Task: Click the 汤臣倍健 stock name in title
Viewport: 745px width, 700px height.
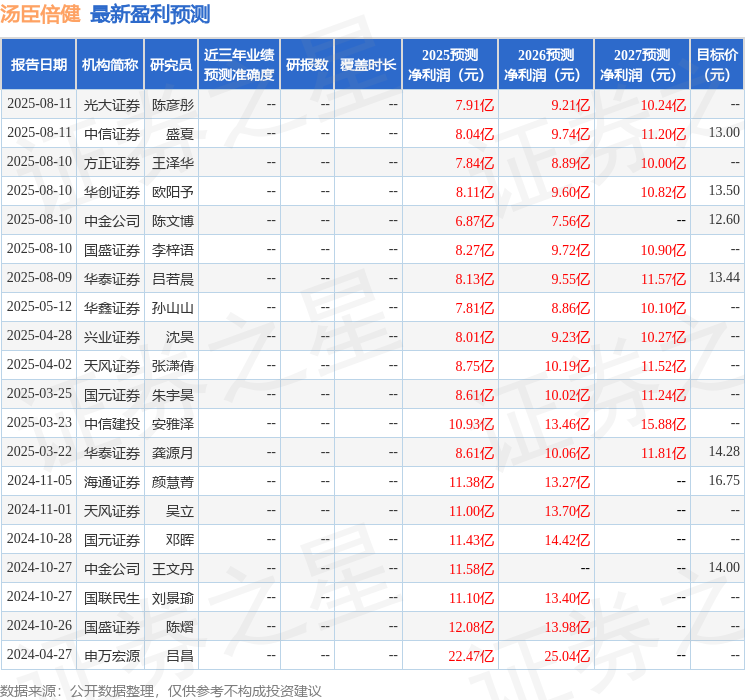Action: (42, 15)
